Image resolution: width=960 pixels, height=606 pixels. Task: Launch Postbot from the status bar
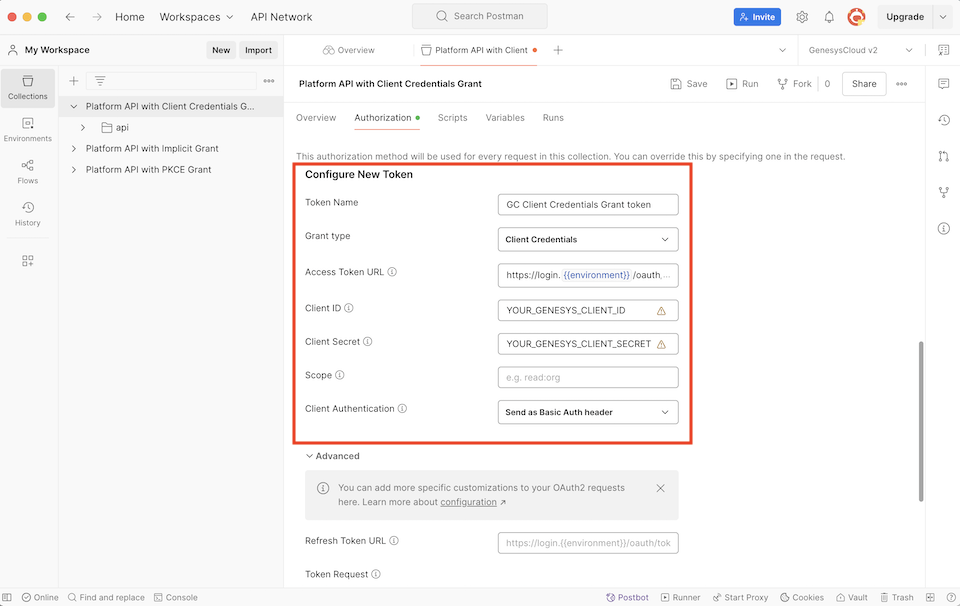click(x=628, y=597)
